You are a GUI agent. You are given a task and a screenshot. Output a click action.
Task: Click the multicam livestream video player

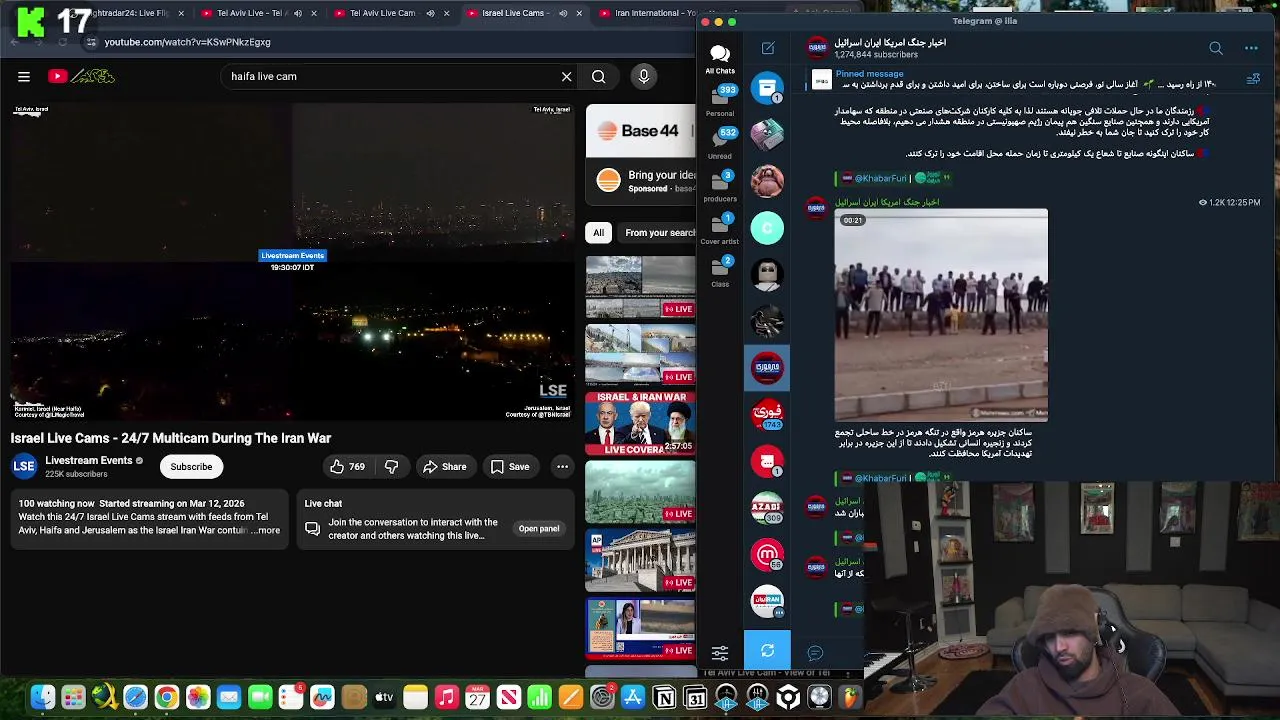point(291,262)
